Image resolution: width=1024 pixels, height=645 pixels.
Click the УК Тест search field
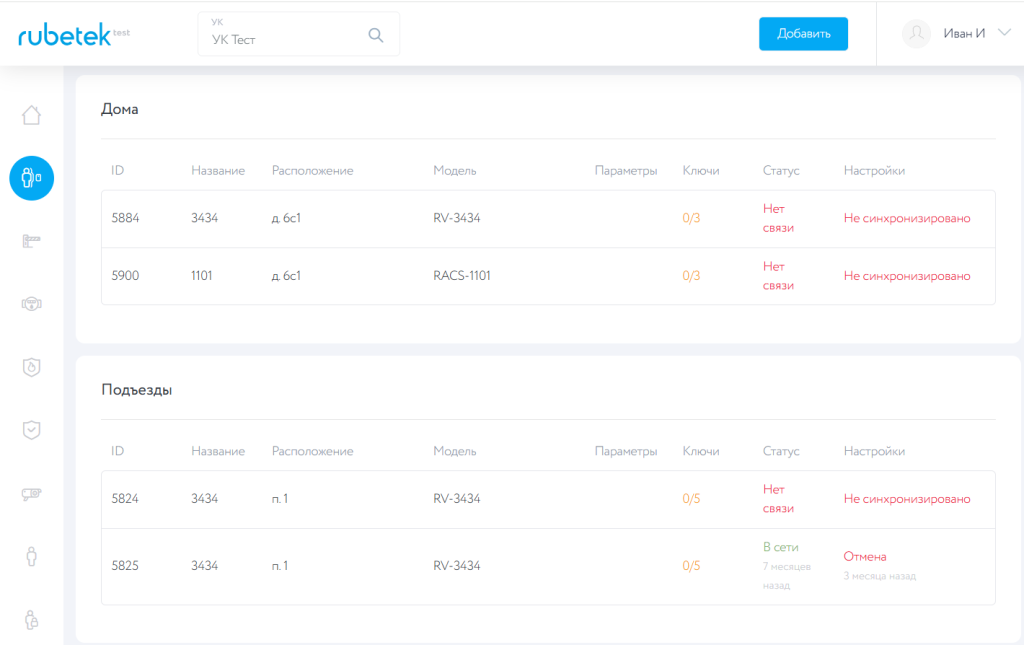coord(285,40)
